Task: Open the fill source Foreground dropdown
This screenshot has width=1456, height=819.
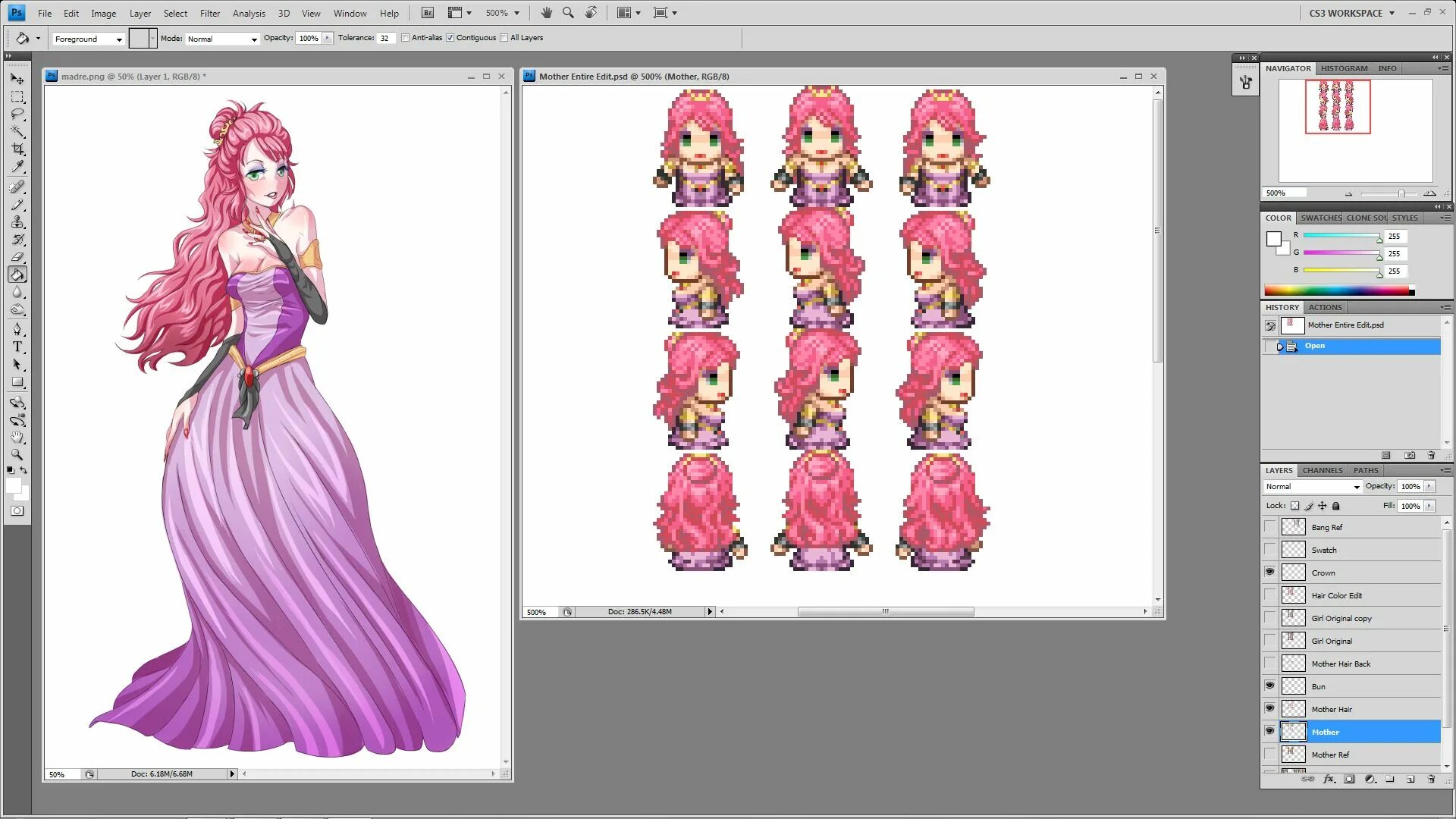Action: 89,39
